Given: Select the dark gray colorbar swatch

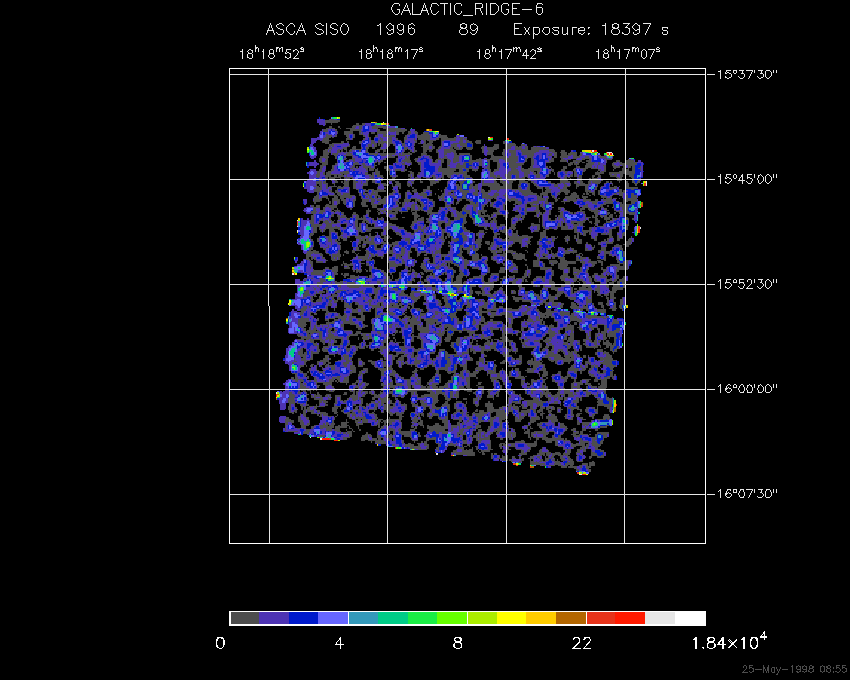Looking at the screenshot, I should [x=244, y=618].
